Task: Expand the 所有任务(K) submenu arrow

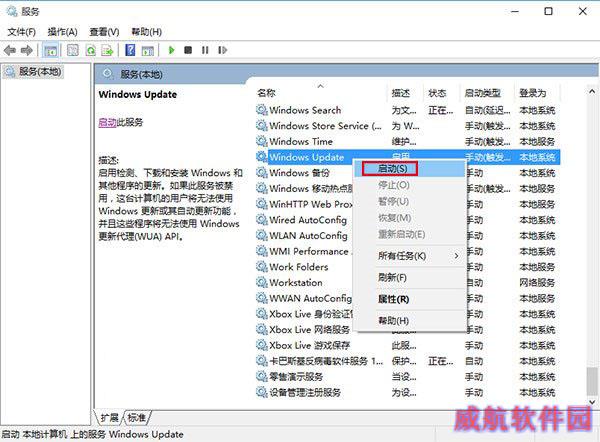Action: click(456, 256)
